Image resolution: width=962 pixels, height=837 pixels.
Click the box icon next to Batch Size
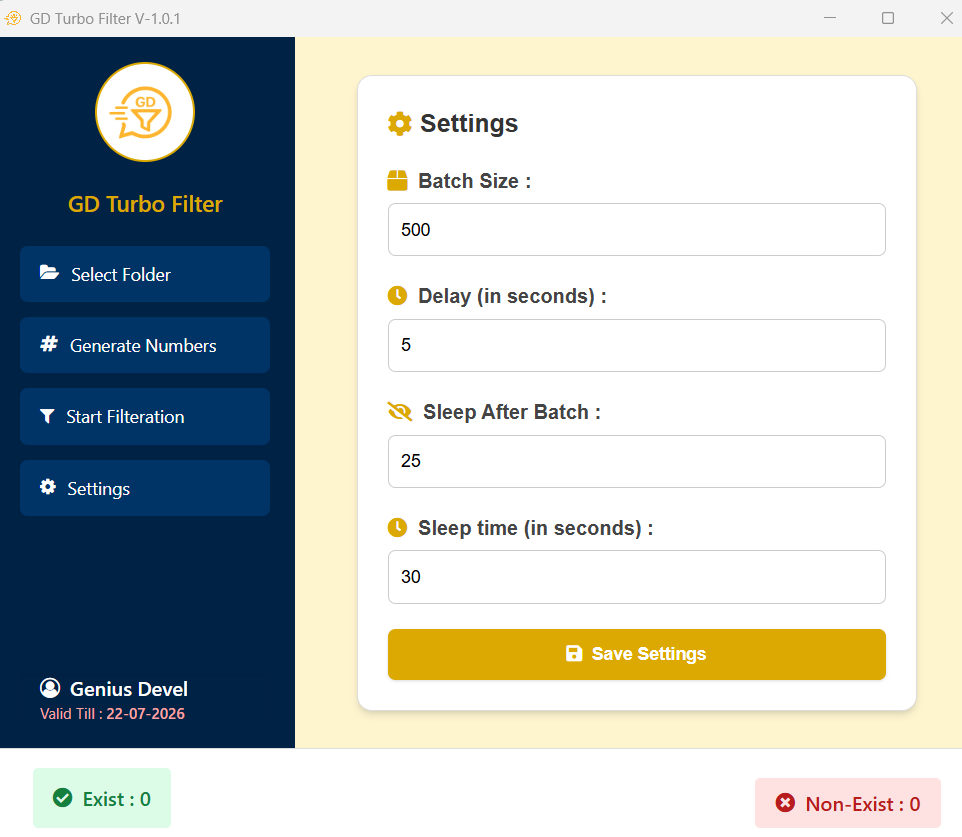398,181
